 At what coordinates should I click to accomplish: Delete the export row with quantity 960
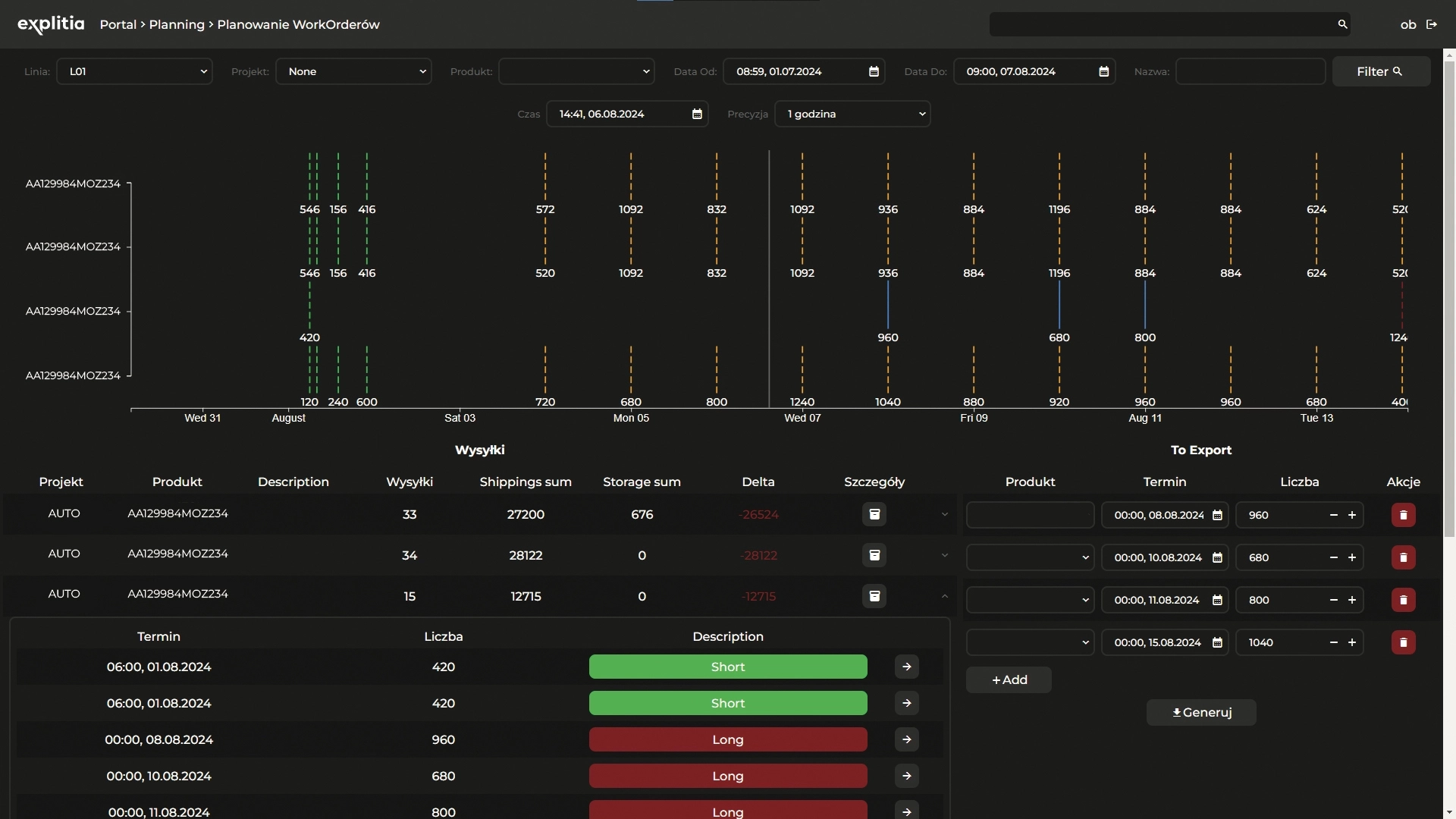(1403, 515)
